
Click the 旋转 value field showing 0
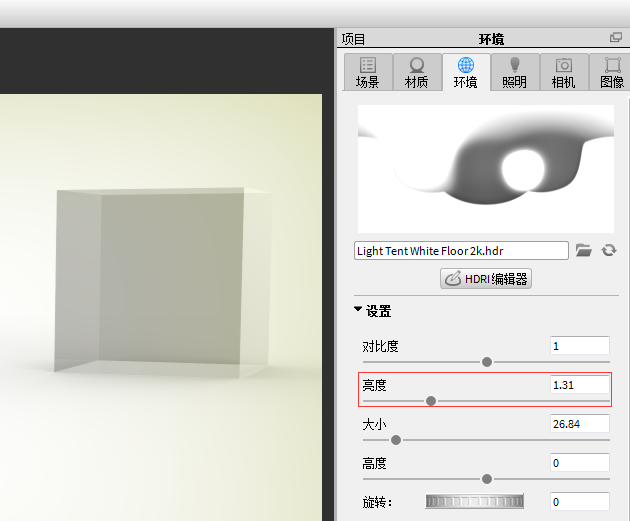(580, 502)
